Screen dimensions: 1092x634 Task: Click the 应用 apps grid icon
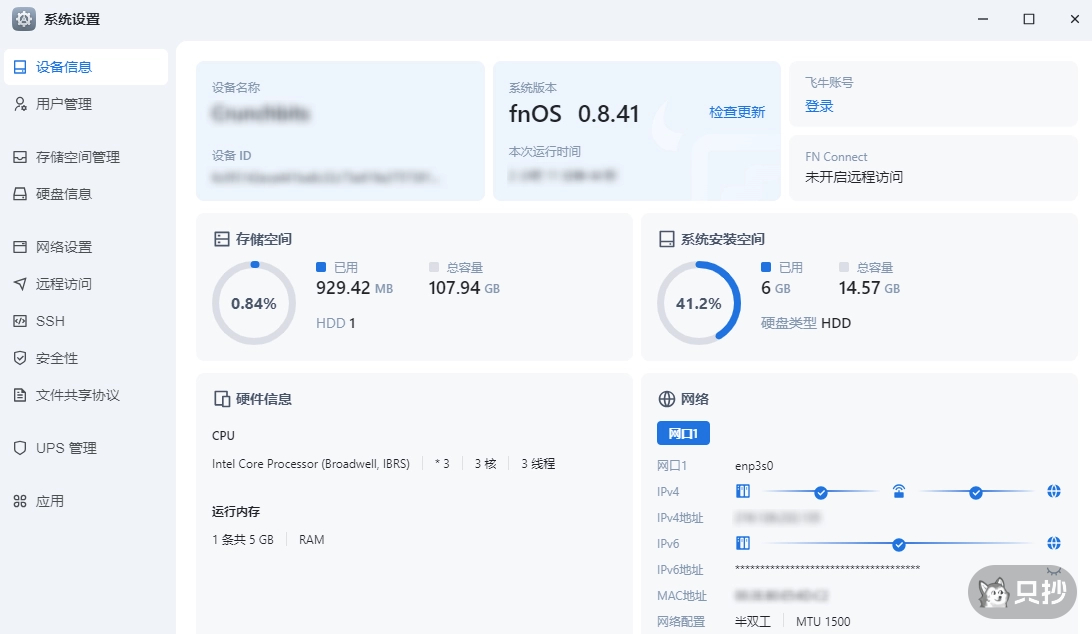click(20, 501)
